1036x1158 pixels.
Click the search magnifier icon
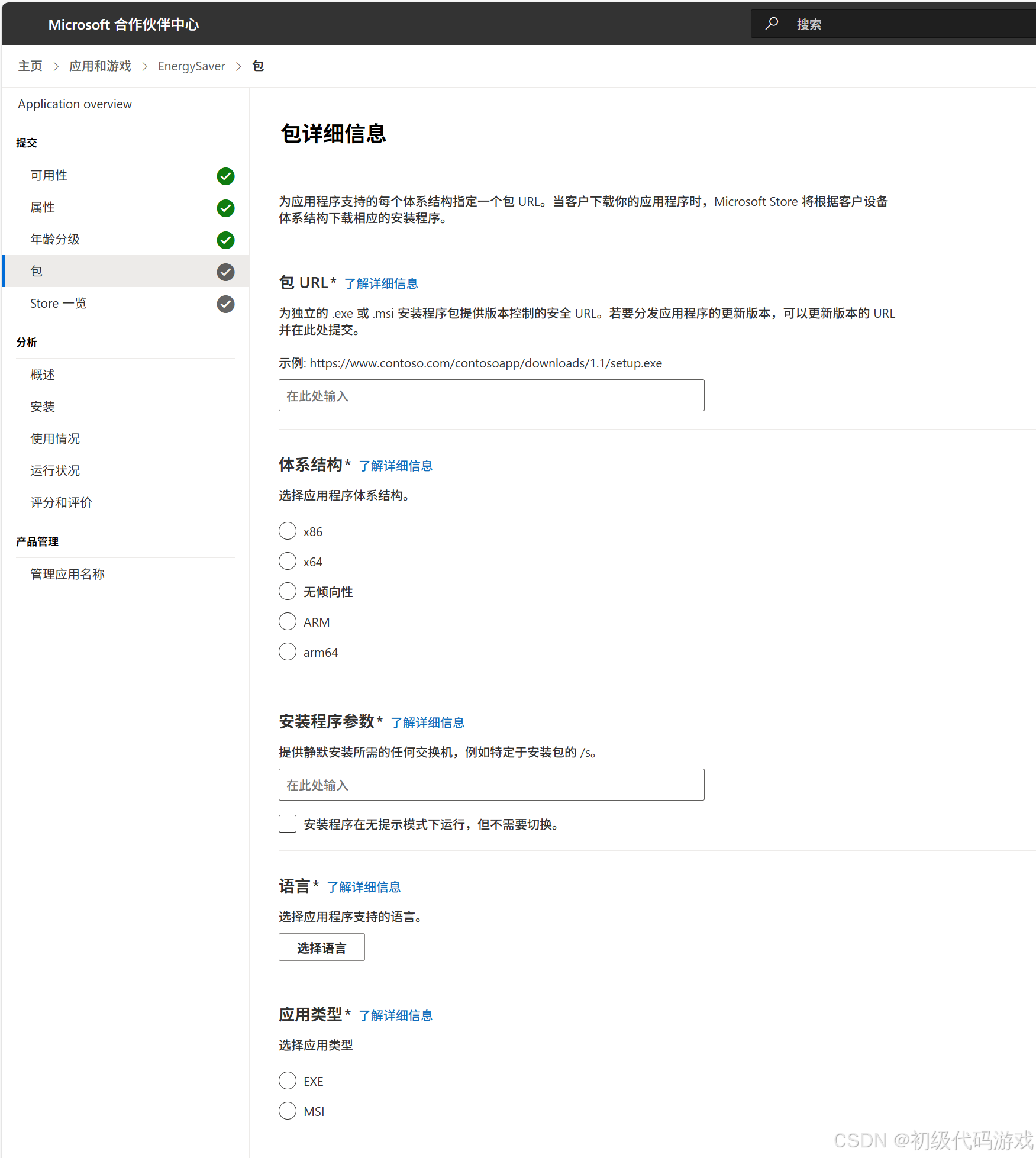pos(772,24)
